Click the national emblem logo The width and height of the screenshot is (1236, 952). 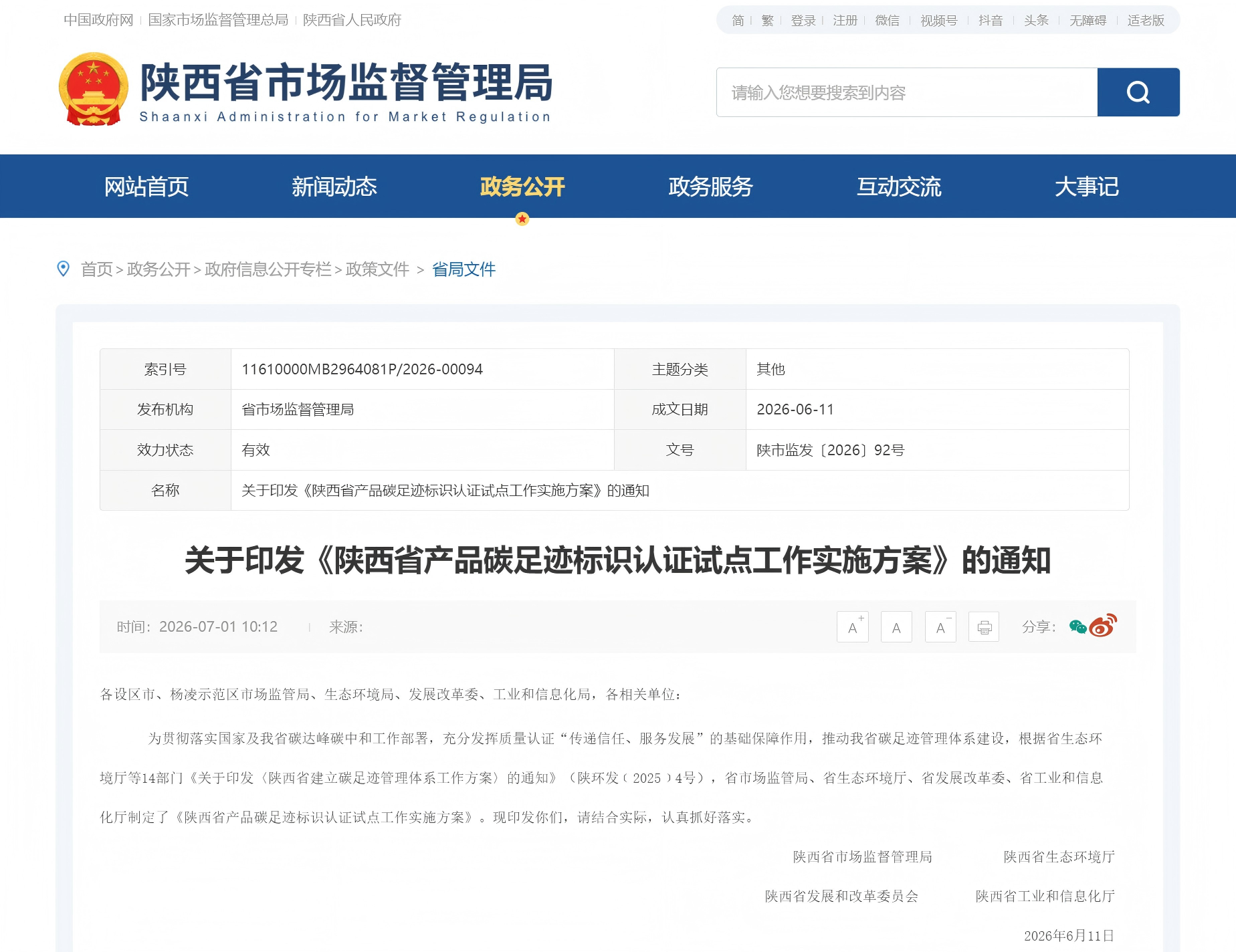point(94,89)
